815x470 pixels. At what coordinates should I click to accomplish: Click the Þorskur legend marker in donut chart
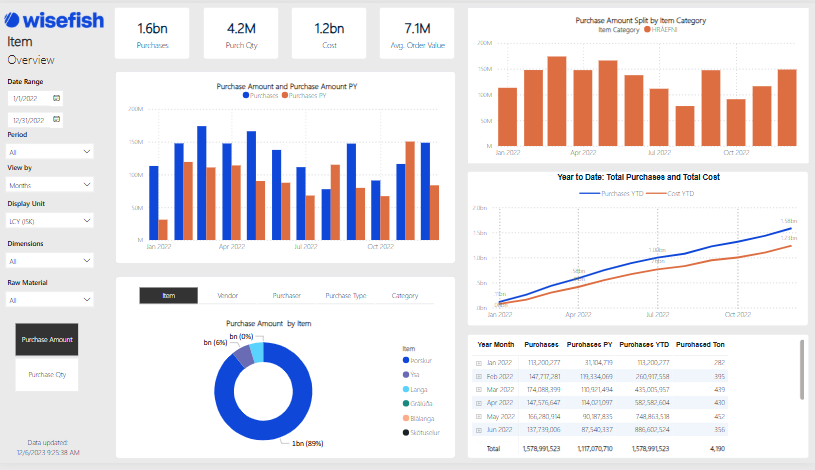(405, 360)
